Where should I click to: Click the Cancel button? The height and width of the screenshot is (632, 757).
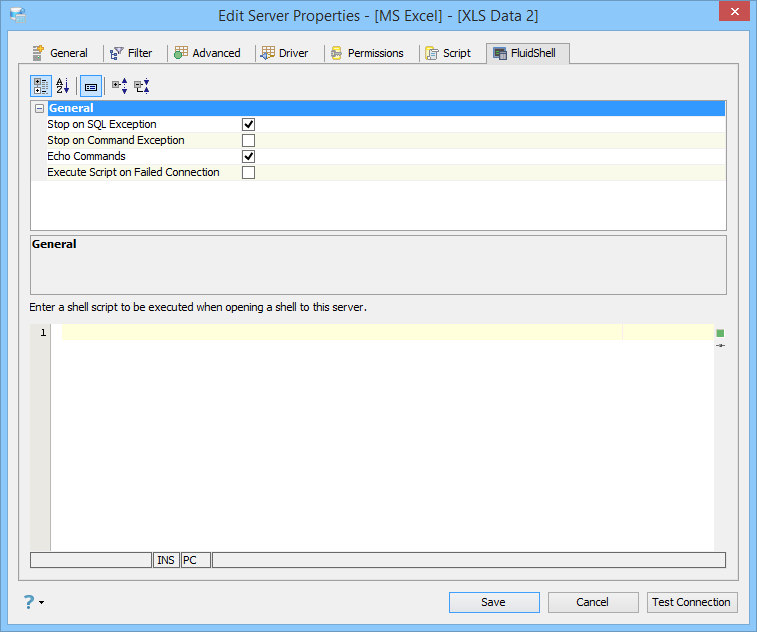point(593,602)
